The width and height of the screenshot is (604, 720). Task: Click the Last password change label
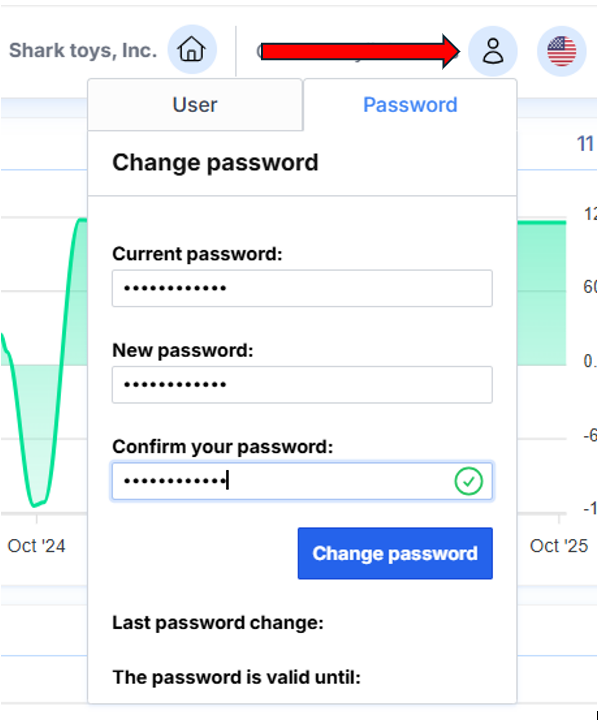click(217, 623)
